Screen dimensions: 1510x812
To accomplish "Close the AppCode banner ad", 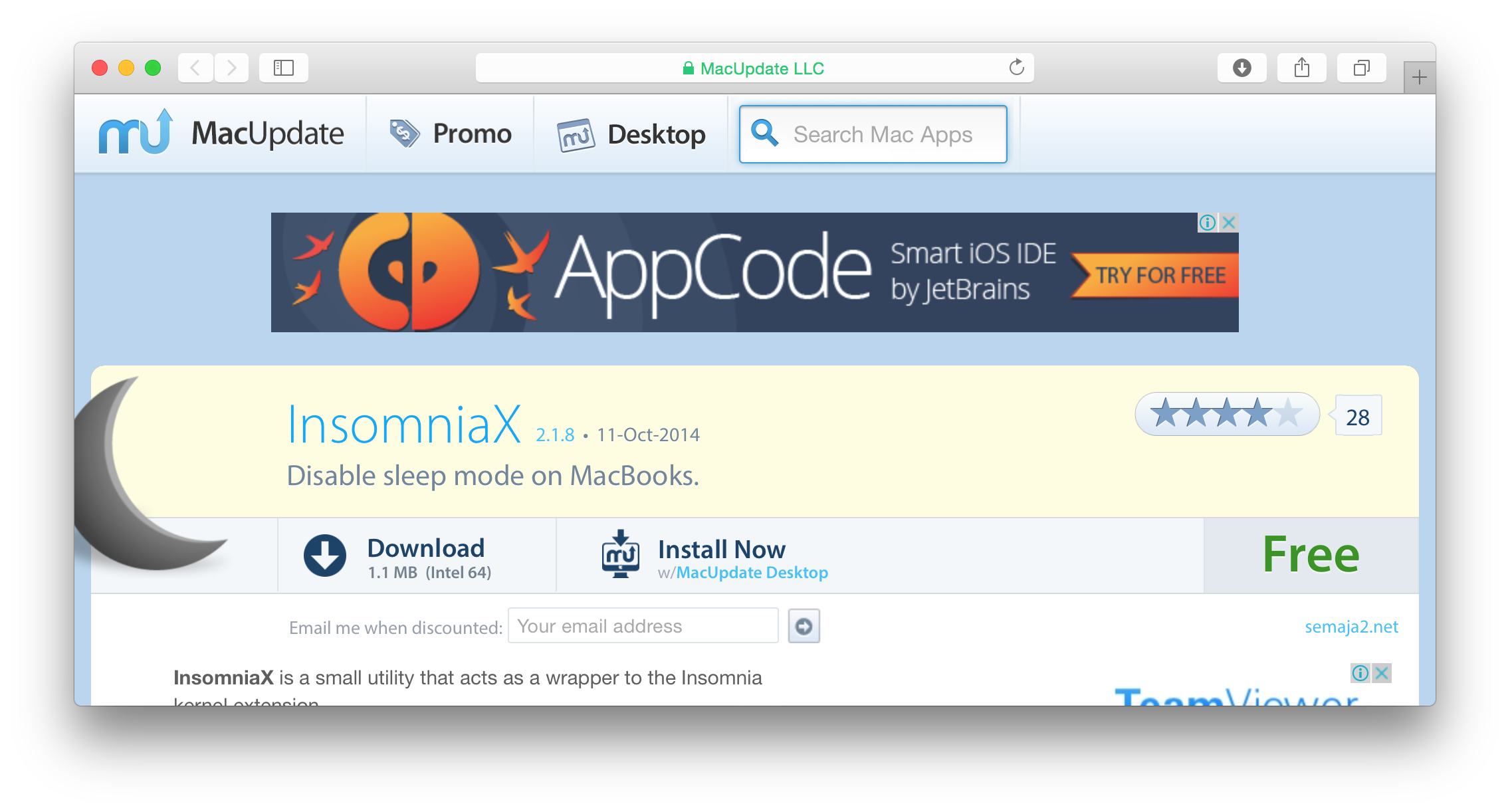I will [1229, 223].
